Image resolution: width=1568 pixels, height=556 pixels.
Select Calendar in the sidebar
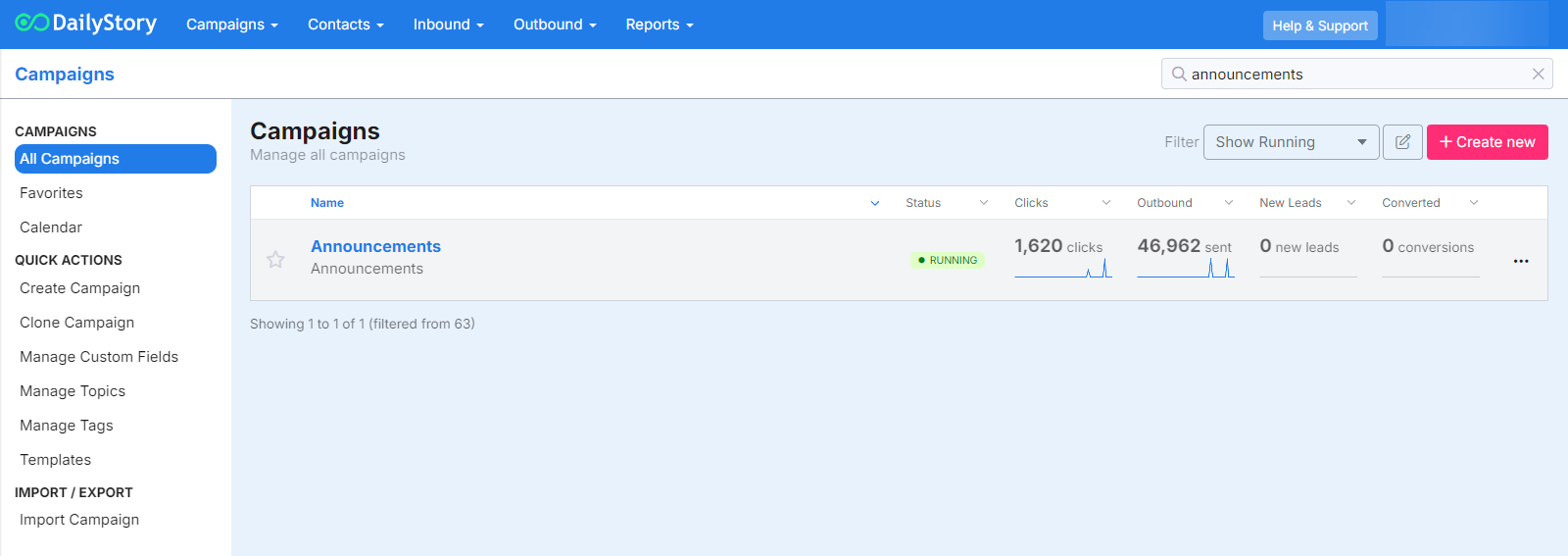[x=51, y=227]
